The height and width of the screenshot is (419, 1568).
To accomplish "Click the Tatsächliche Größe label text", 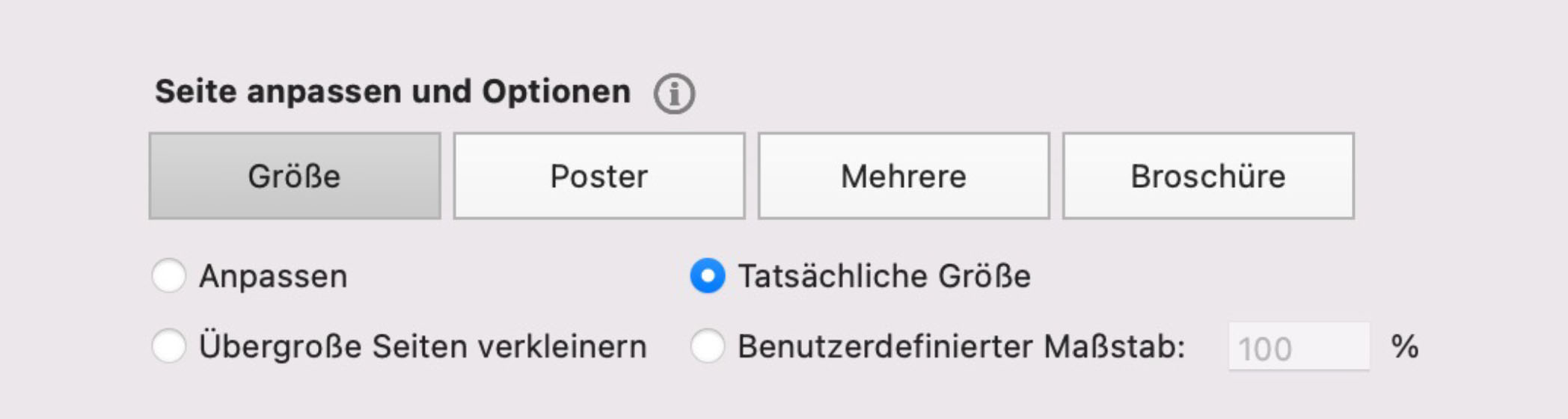I will tap(884, 277).
